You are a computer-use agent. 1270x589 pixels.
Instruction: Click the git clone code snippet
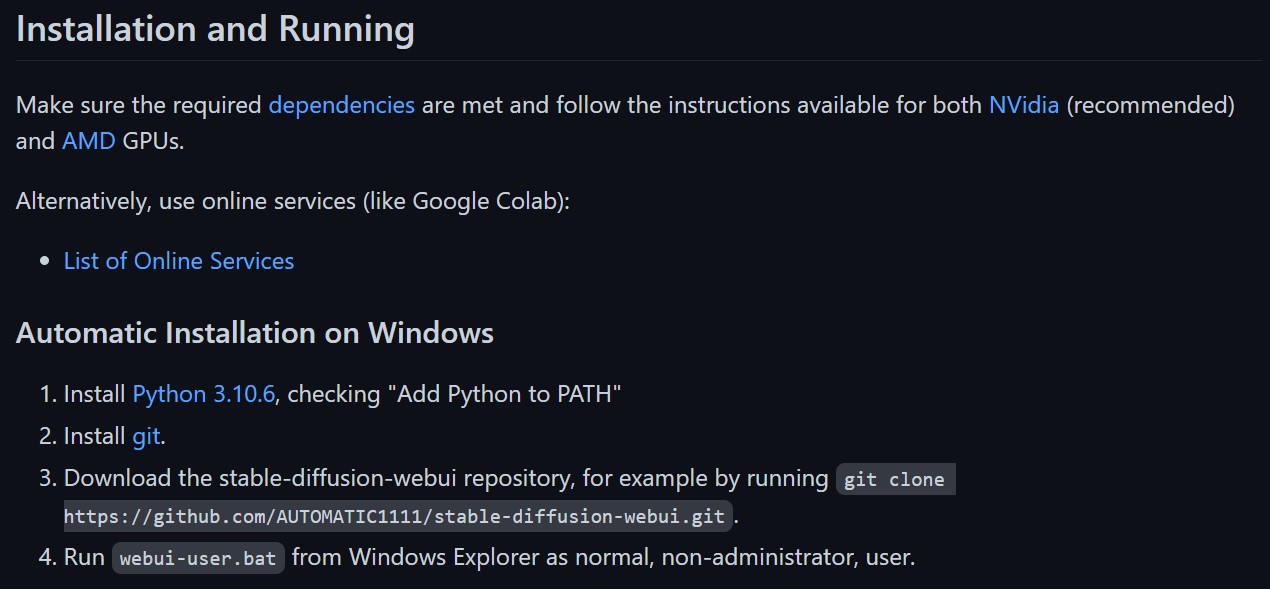coord(894,479)
